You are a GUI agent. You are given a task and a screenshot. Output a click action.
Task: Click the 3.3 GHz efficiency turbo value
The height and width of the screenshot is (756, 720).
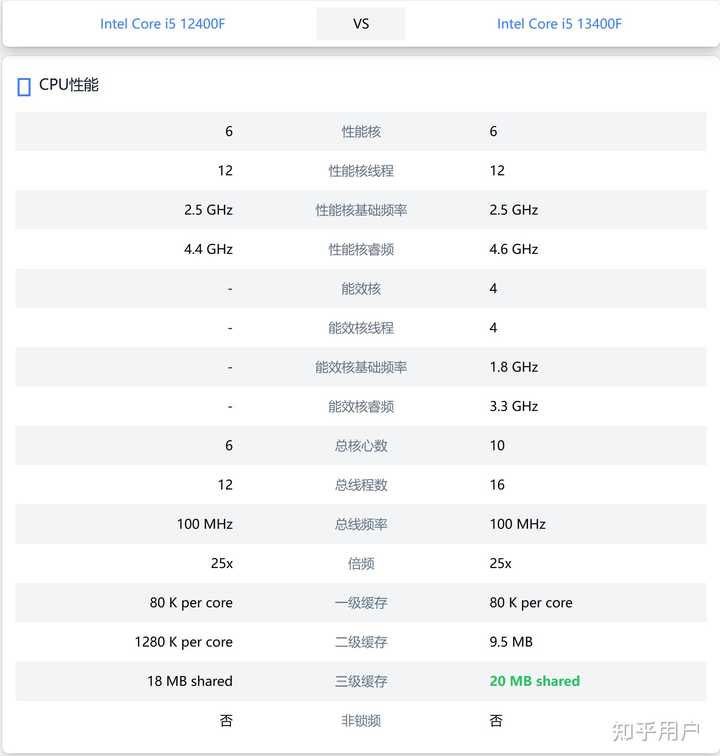pos(514,406)
